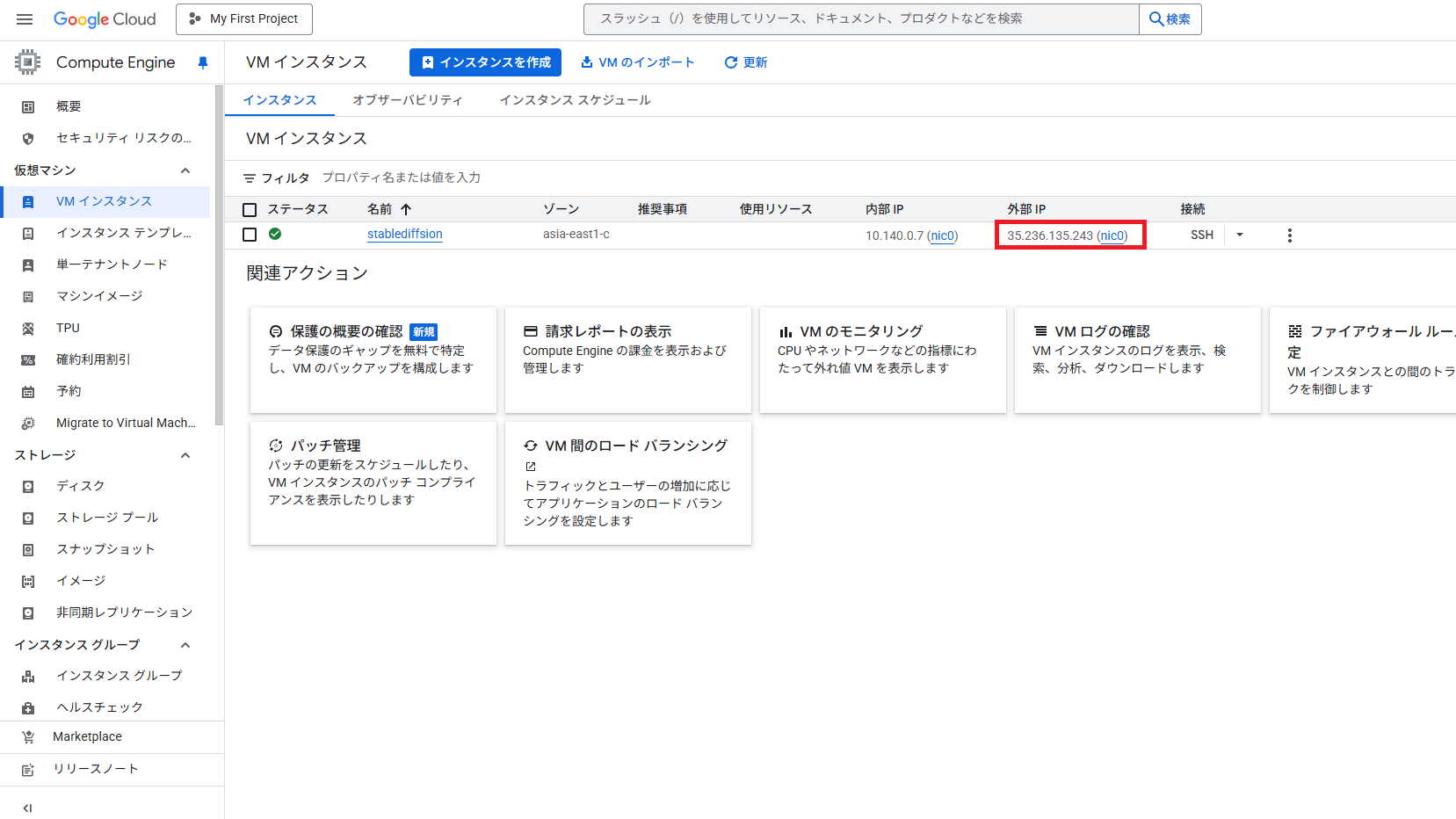
Task: Click the マシンイメージ sidebar icon
Action: [x=28, y=296]
